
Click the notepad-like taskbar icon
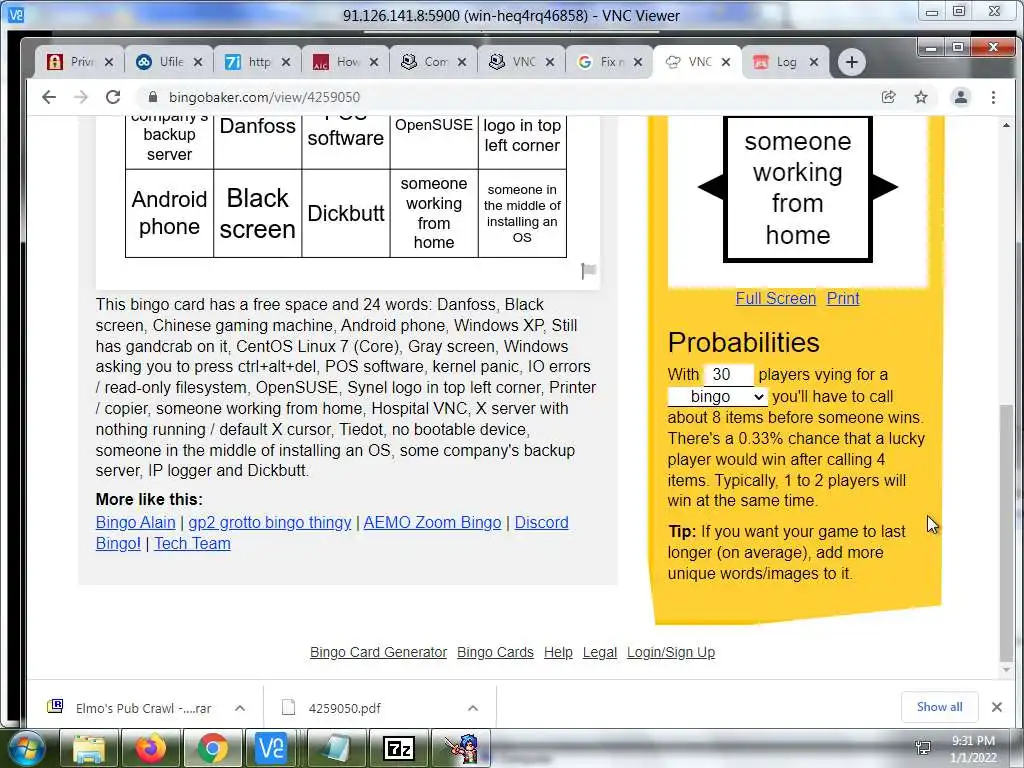336,748
